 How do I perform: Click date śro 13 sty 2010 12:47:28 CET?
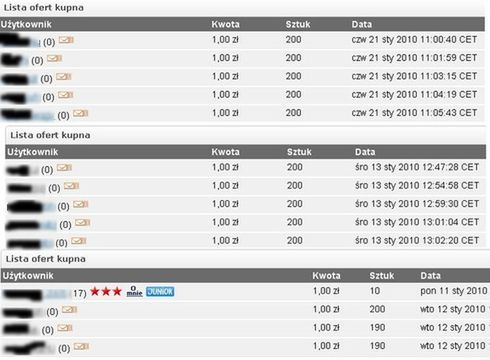417,167
